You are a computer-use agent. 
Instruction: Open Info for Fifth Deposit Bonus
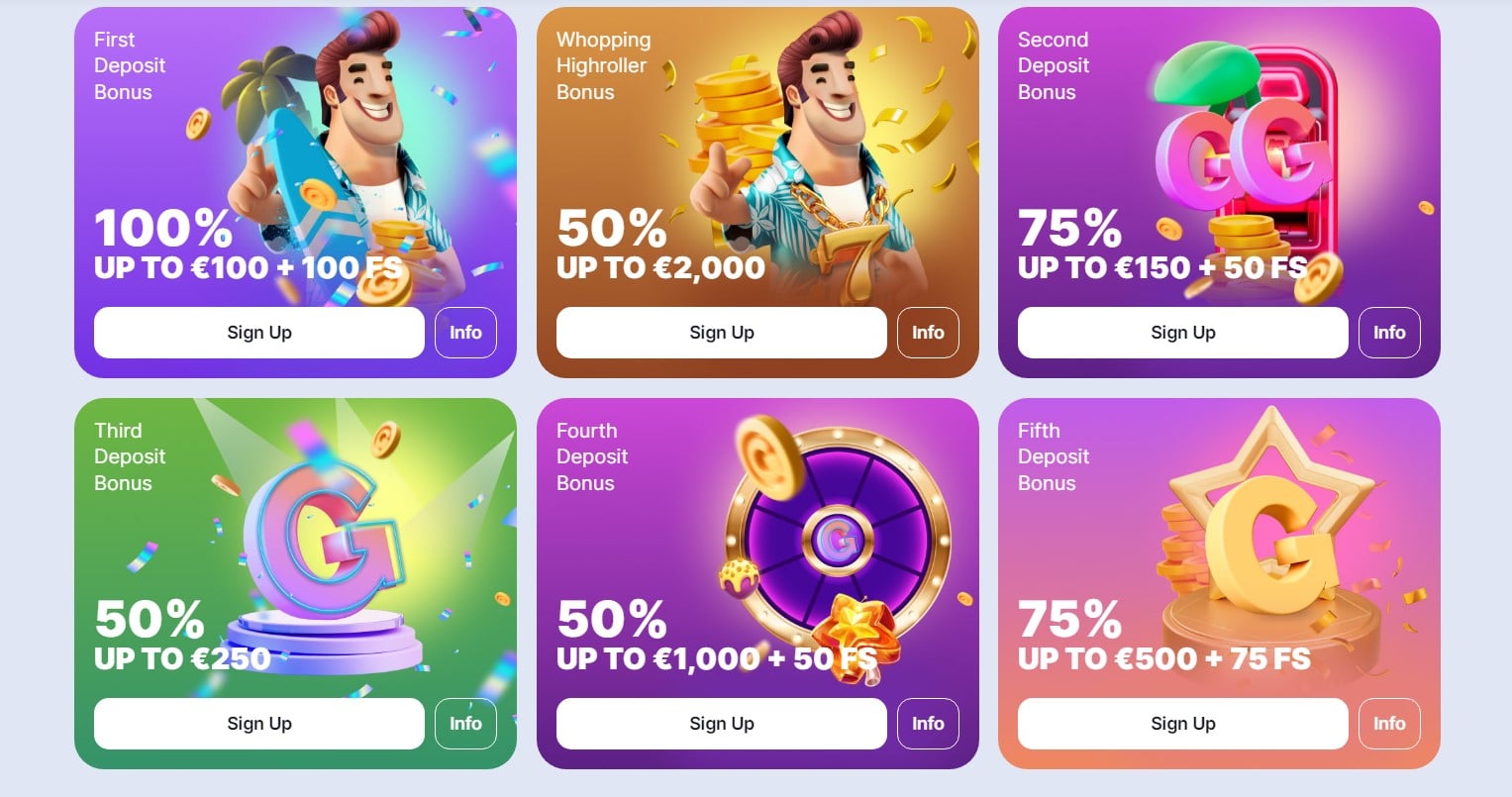point(1389,724)
